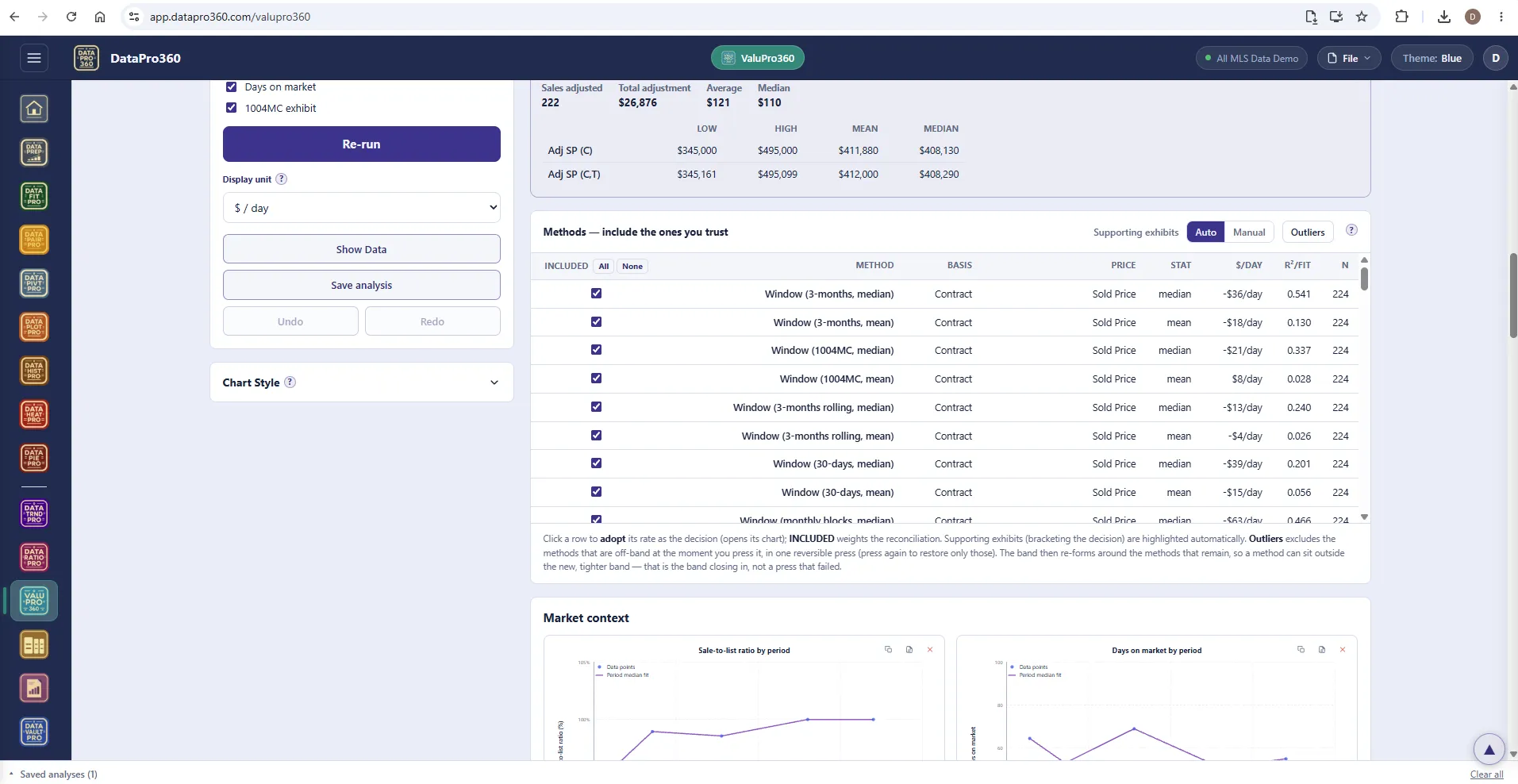Click Show Data button
Screen dimensions: 1518x784
click(x=362, y=249)
